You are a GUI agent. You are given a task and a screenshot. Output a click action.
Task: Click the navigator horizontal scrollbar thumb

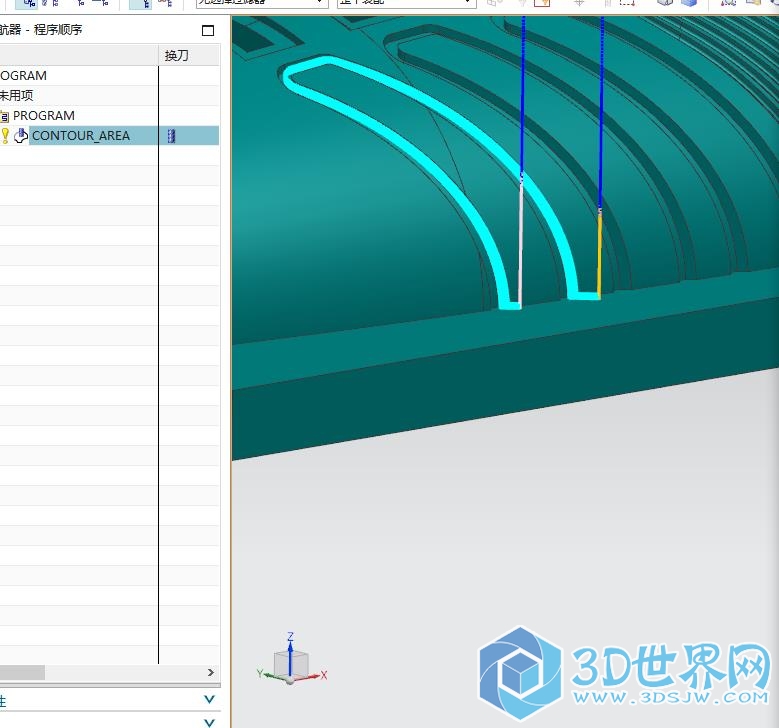pyautogui.click(x=22, y=672)
